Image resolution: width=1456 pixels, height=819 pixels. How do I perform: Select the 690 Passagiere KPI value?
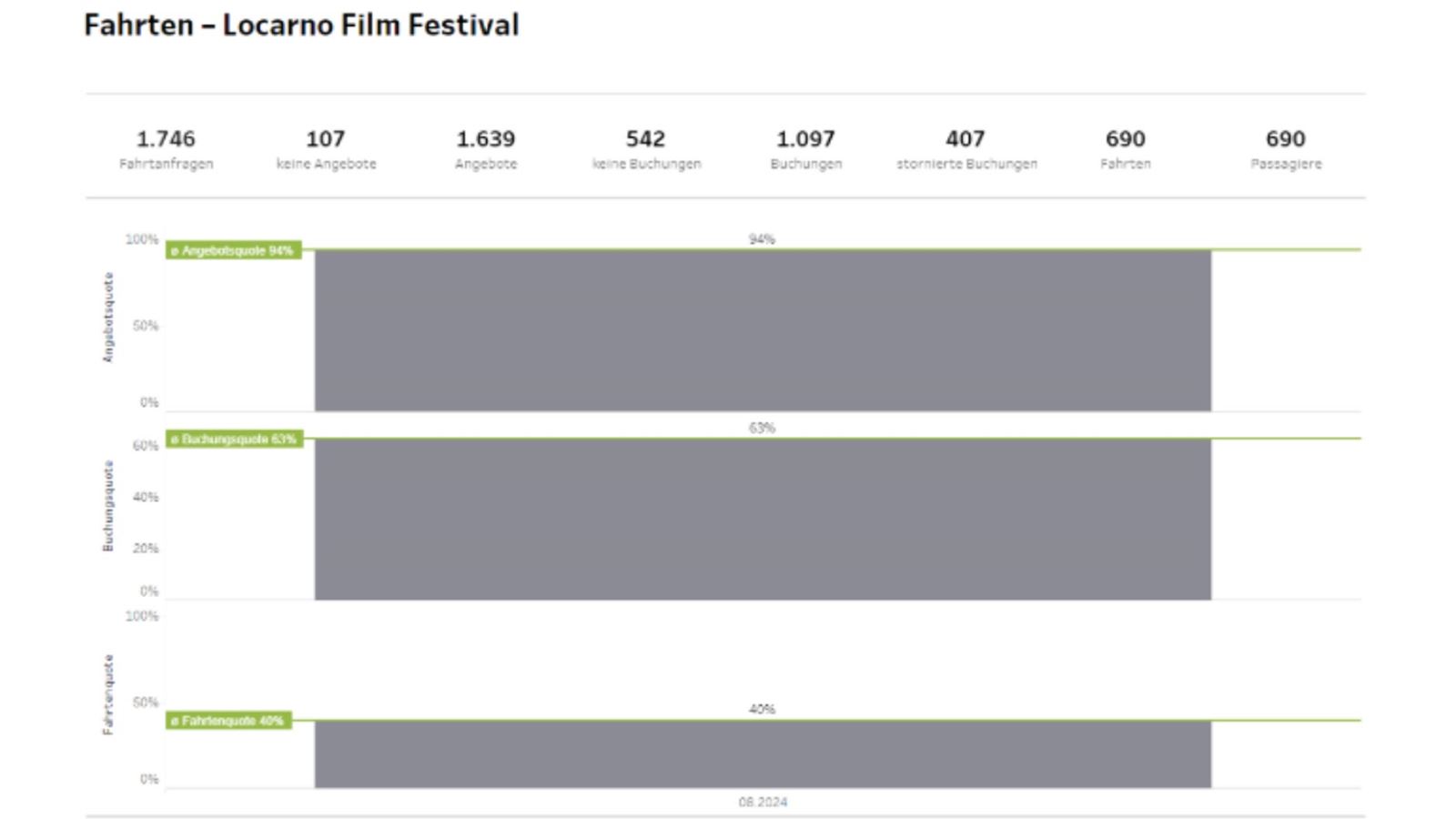coord(1285,139)
